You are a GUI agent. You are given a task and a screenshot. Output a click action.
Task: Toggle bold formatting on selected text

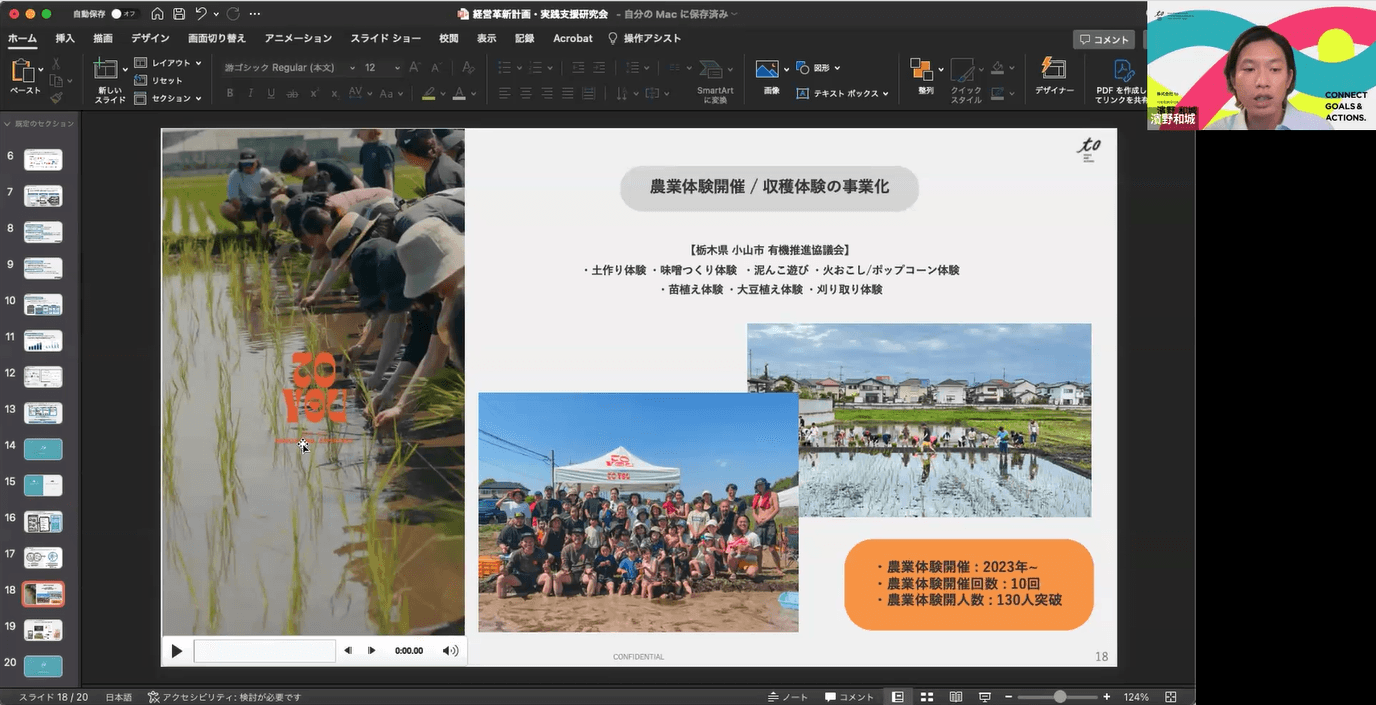coord(229,93)
